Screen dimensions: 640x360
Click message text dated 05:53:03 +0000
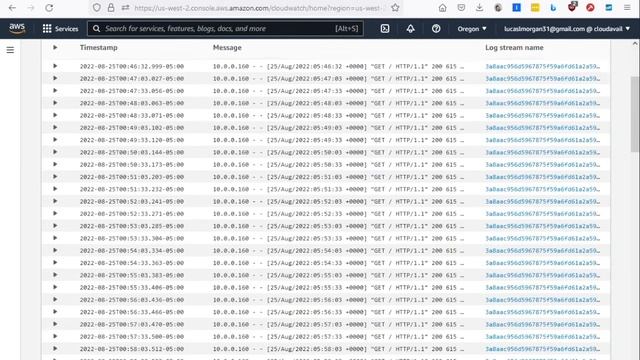(338, 226)
